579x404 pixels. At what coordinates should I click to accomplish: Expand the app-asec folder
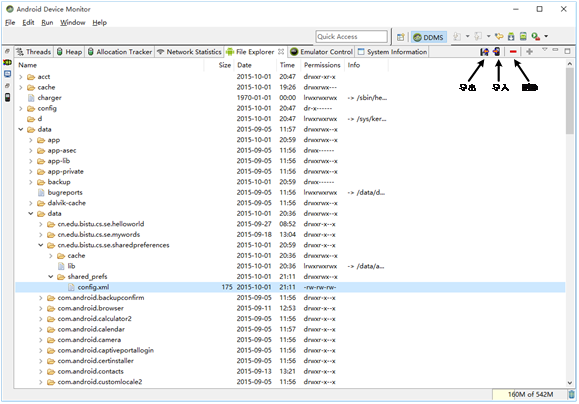31,151
